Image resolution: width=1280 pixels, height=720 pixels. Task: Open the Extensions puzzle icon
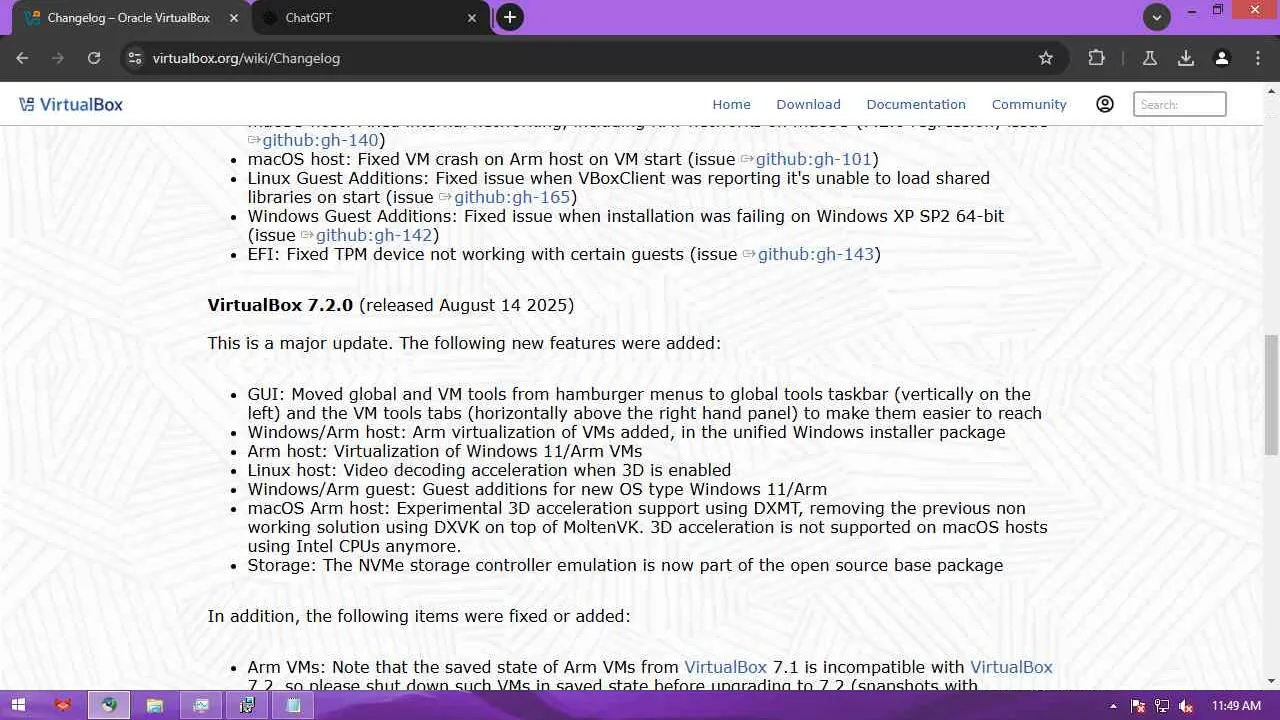point(1097,58)
